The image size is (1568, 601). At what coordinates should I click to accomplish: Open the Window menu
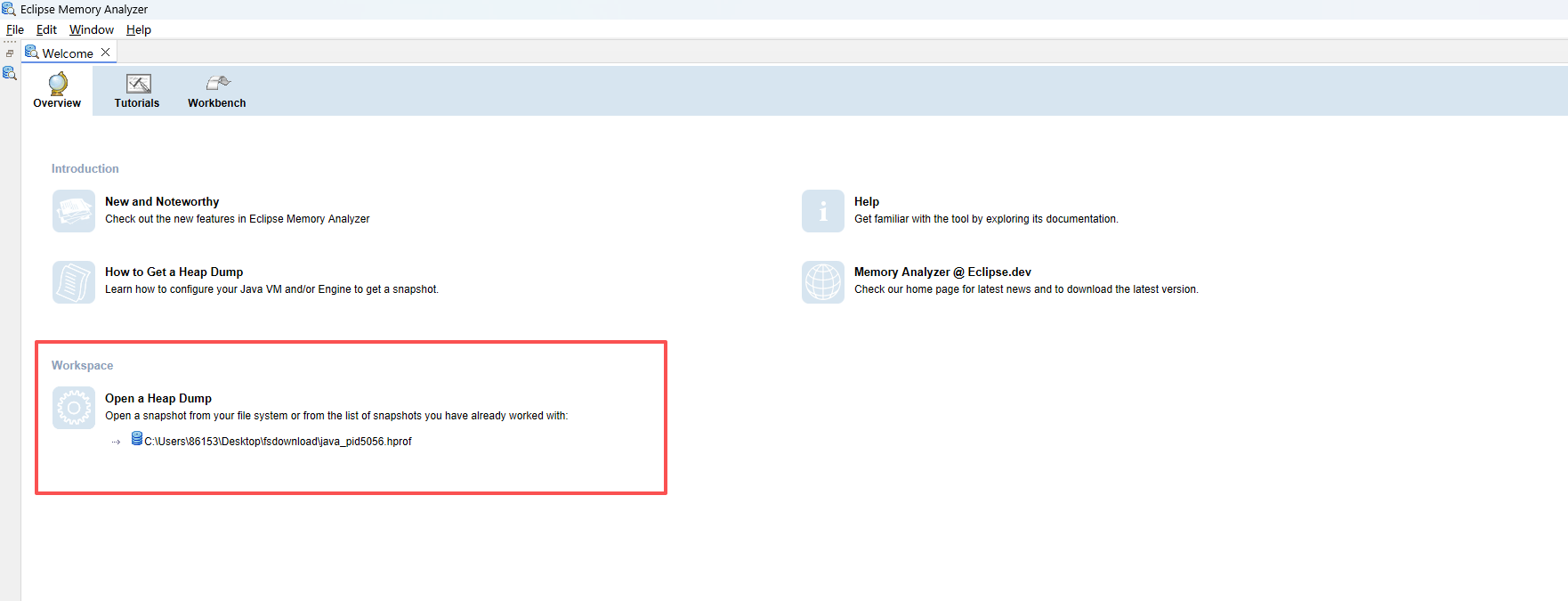coord(92,29)
